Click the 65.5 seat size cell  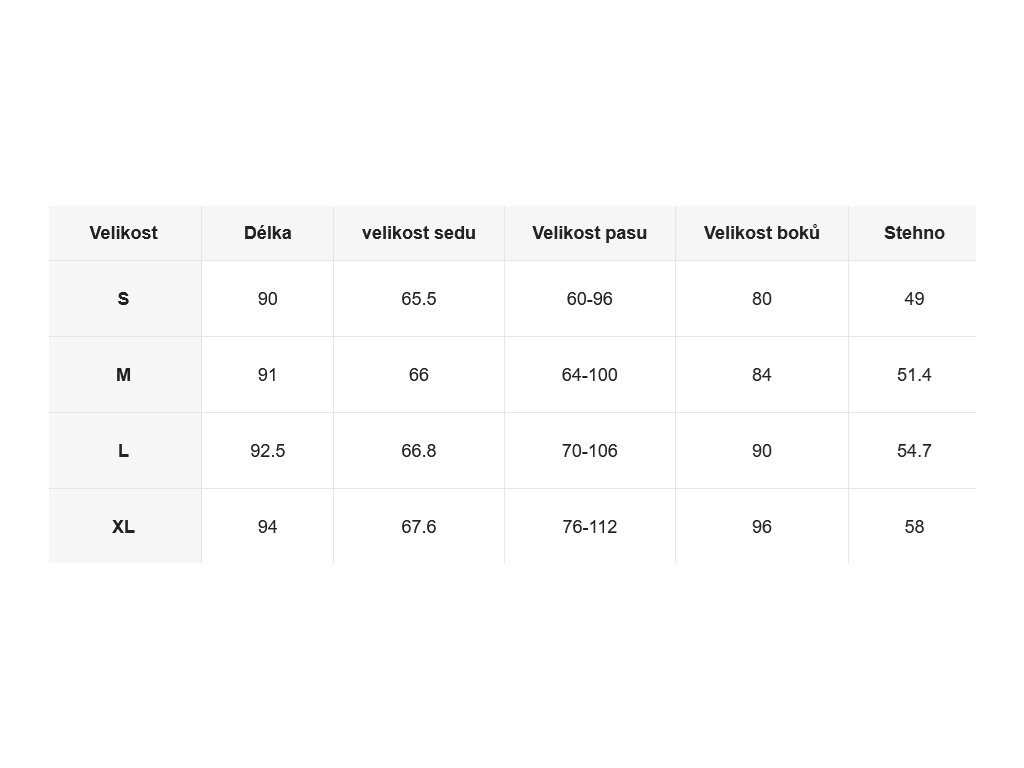tap(419, 299)
